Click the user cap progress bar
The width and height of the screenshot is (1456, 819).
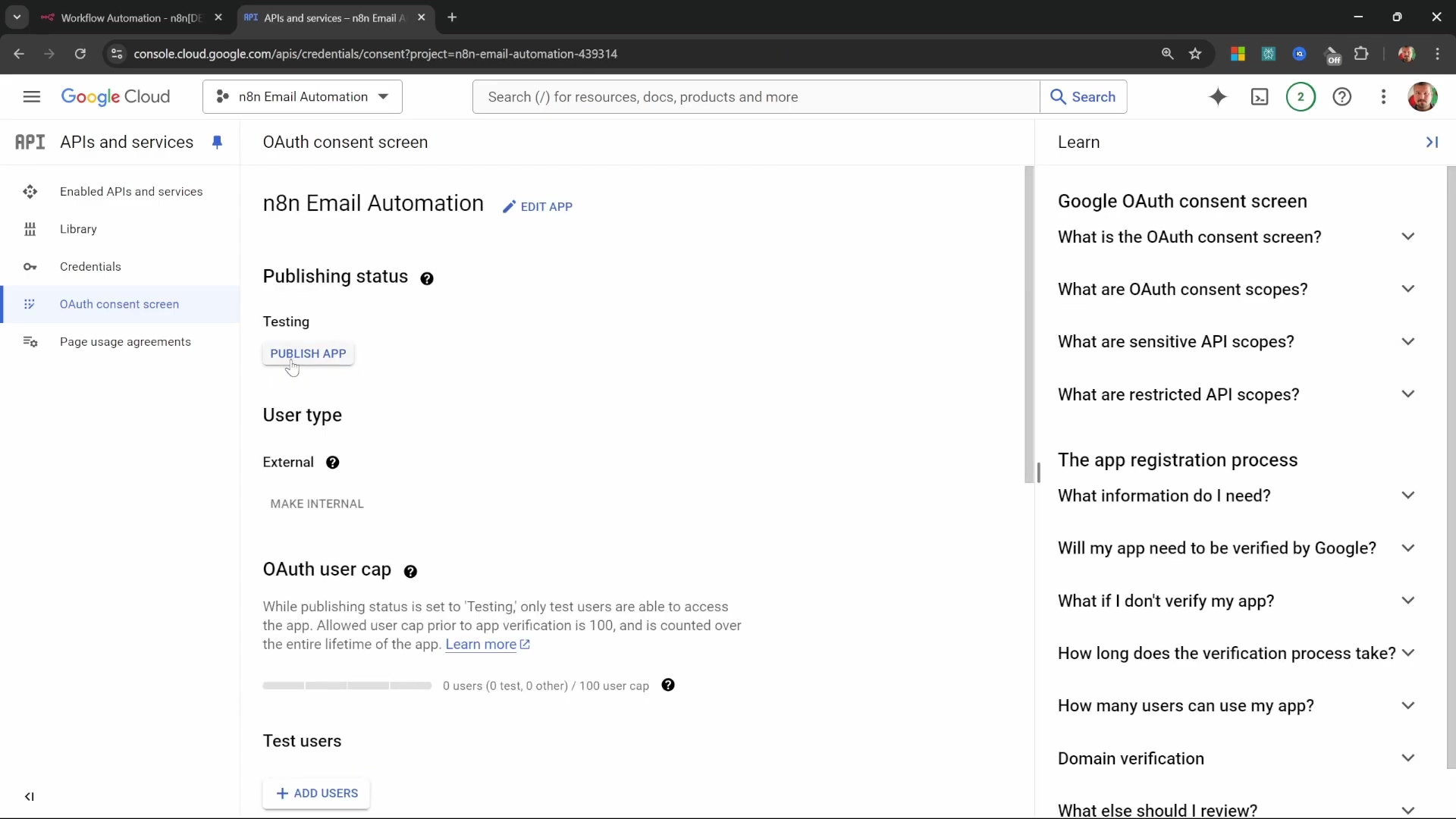[347, 686]
